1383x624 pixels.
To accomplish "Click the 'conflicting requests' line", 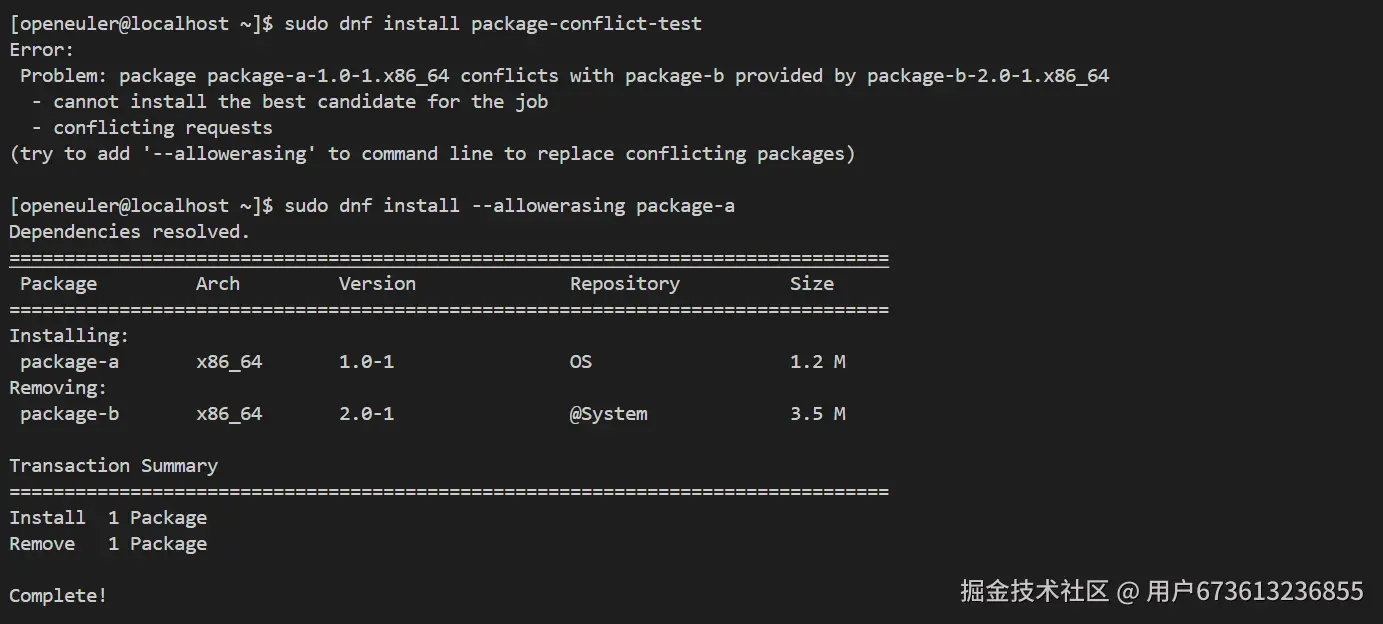I will (162, 127).
